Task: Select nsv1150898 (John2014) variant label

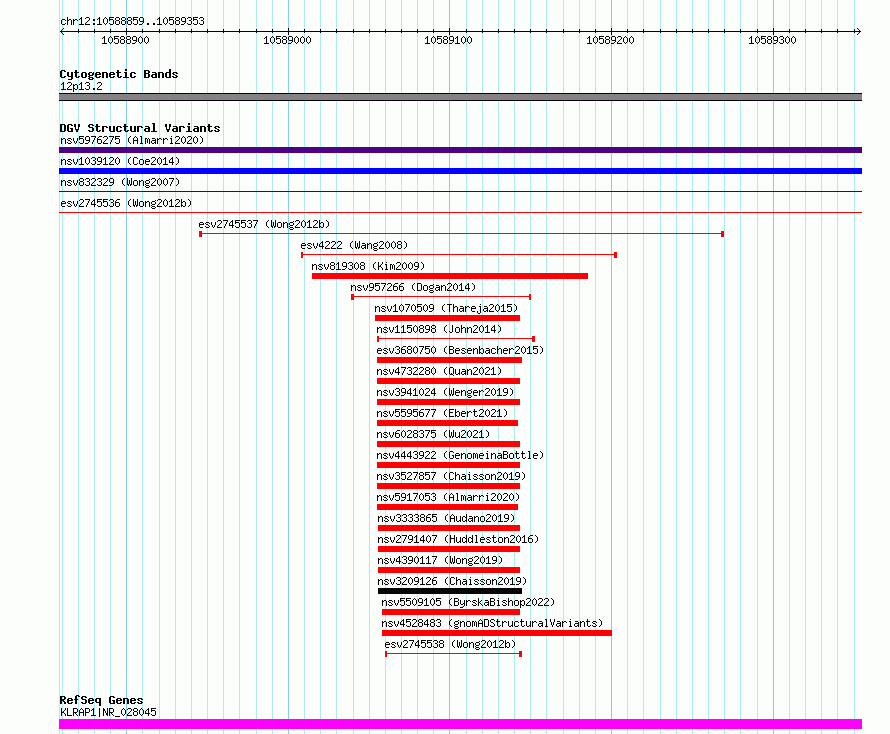Action: click(x=439, y=329)
